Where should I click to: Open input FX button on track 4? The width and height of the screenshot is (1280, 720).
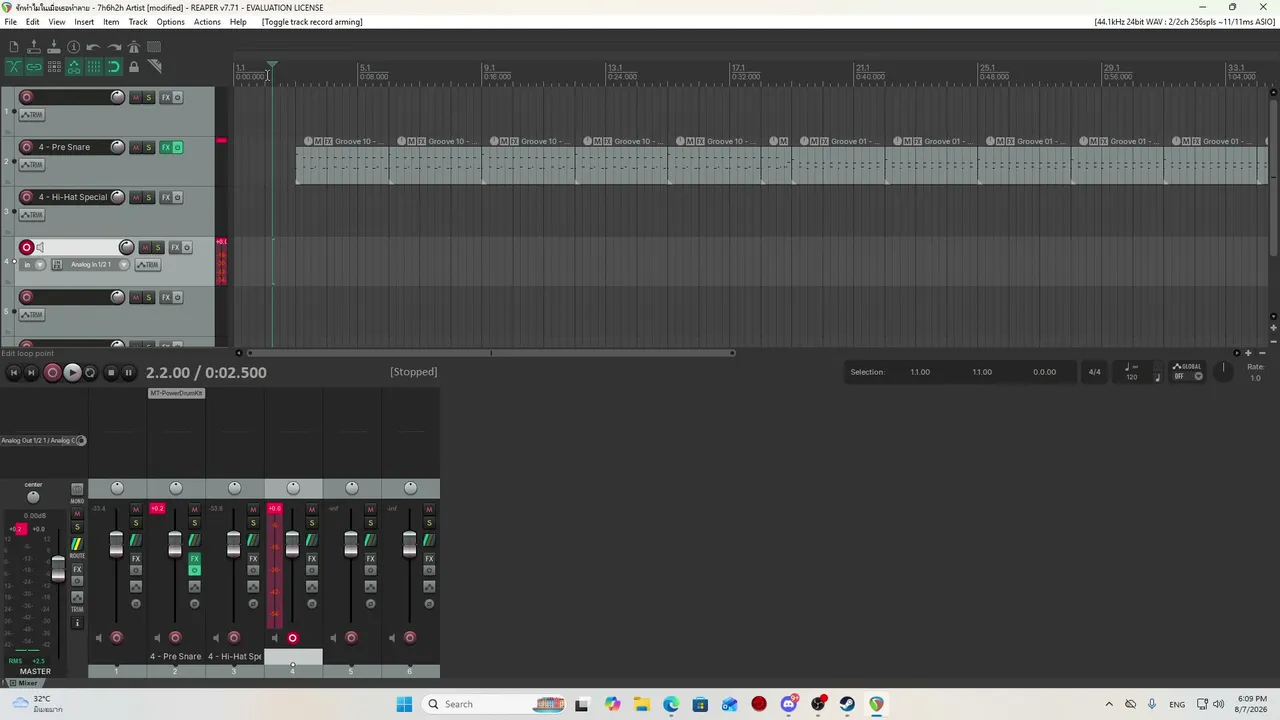point(57,265)
